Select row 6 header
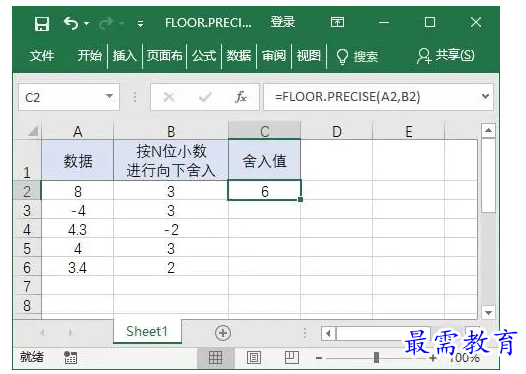 pyautogui.click(x=27, y=268)
